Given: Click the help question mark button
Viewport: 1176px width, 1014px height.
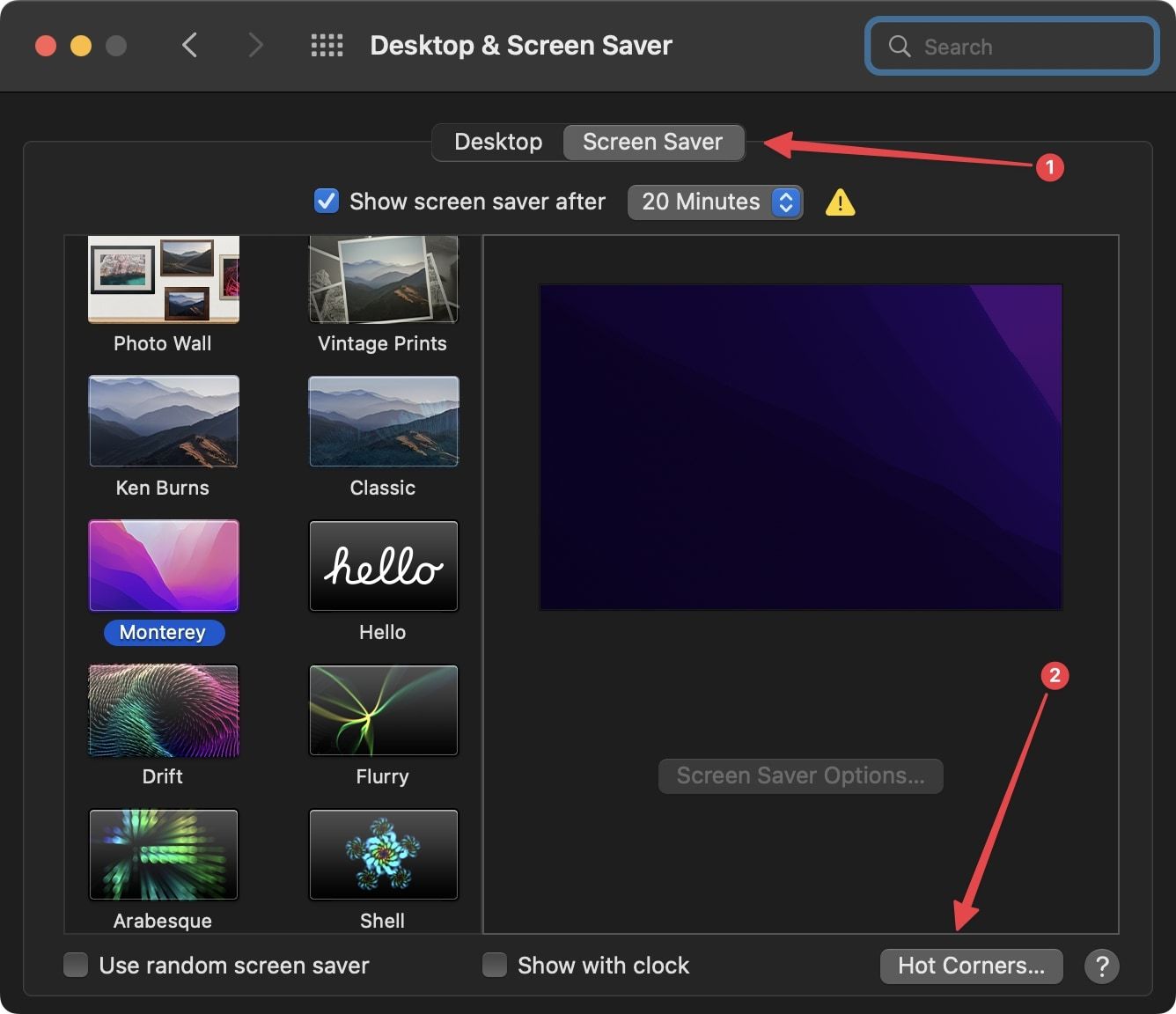Looking at the screenshot, I should 1101,966.
